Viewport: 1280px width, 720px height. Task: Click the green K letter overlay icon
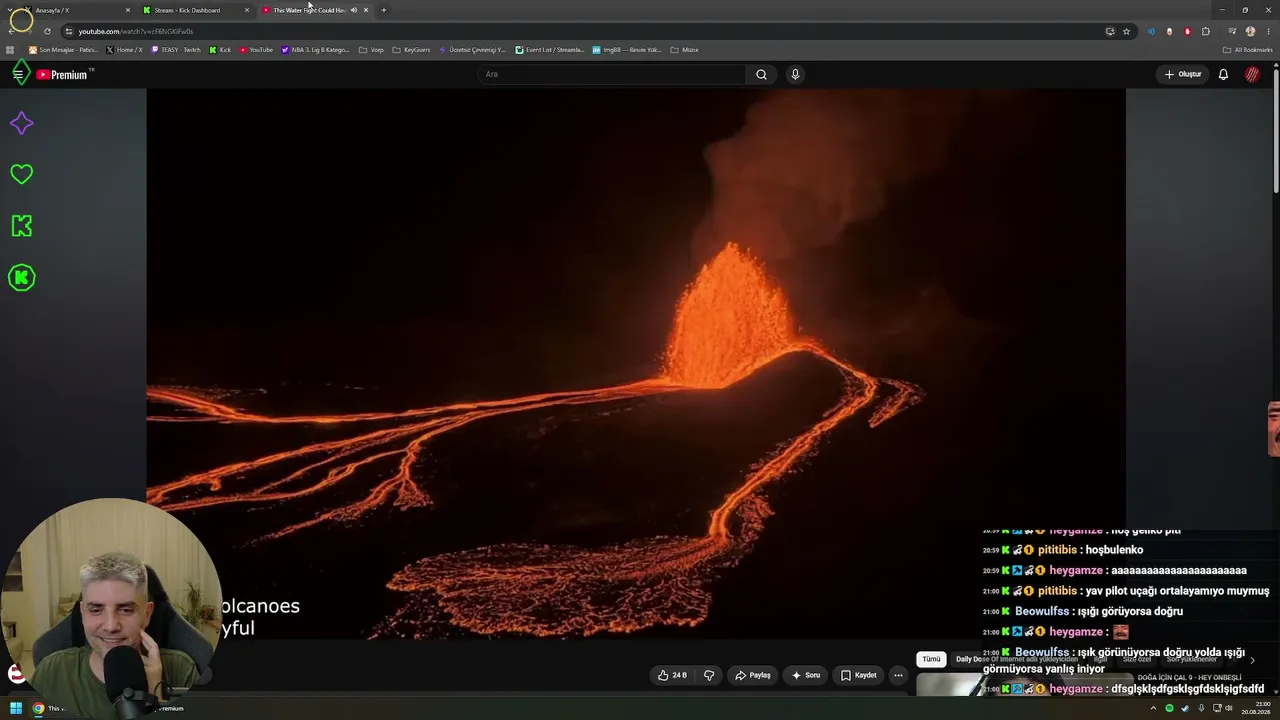pyautogui.click(x=21, y=226)
